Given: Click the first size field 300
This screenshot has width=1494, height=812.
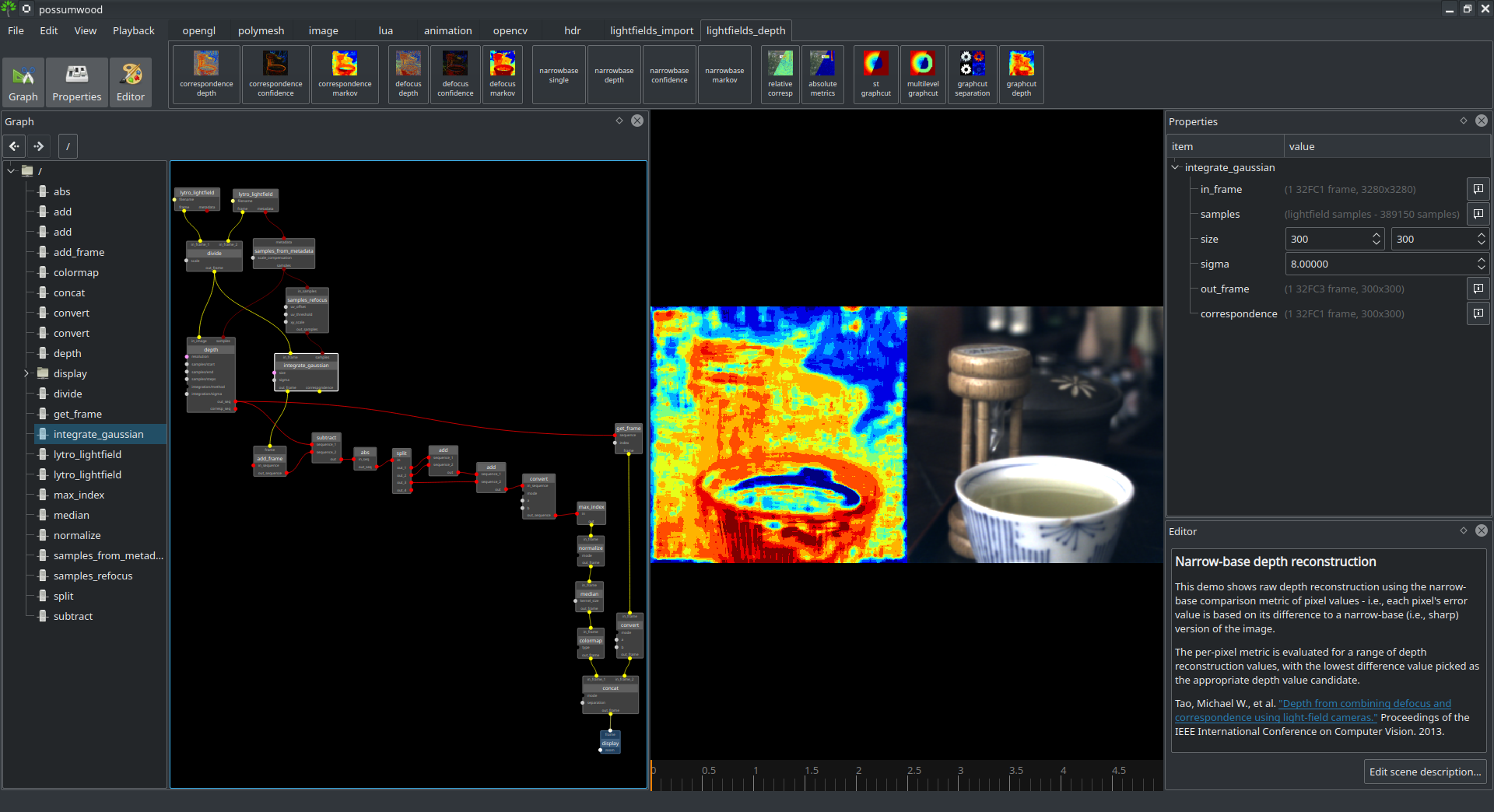Looking at the screenshot, I should (1327, 239).
